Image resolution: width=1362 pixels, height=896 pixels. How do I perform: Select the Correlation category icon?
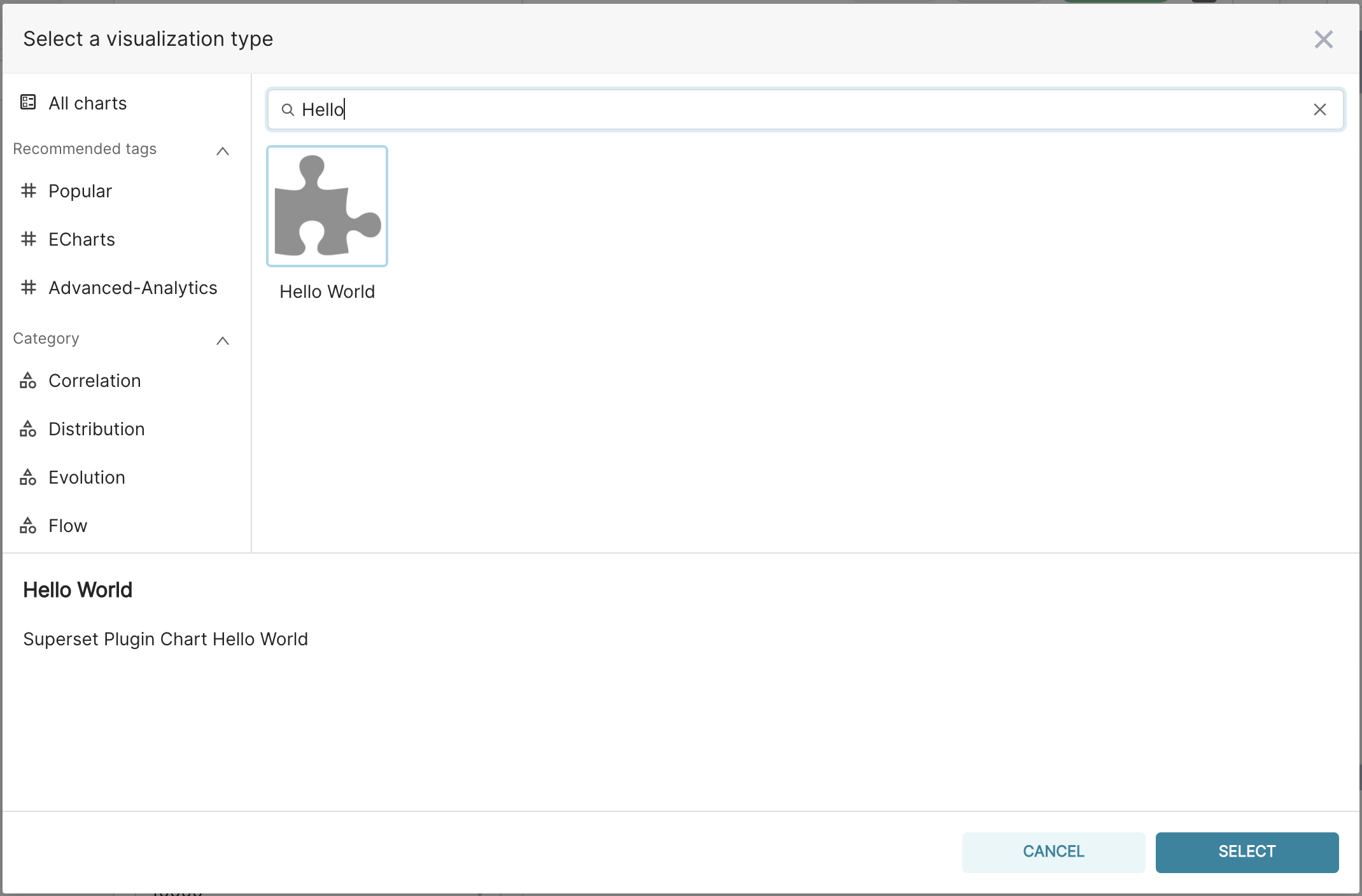(28, 381)
